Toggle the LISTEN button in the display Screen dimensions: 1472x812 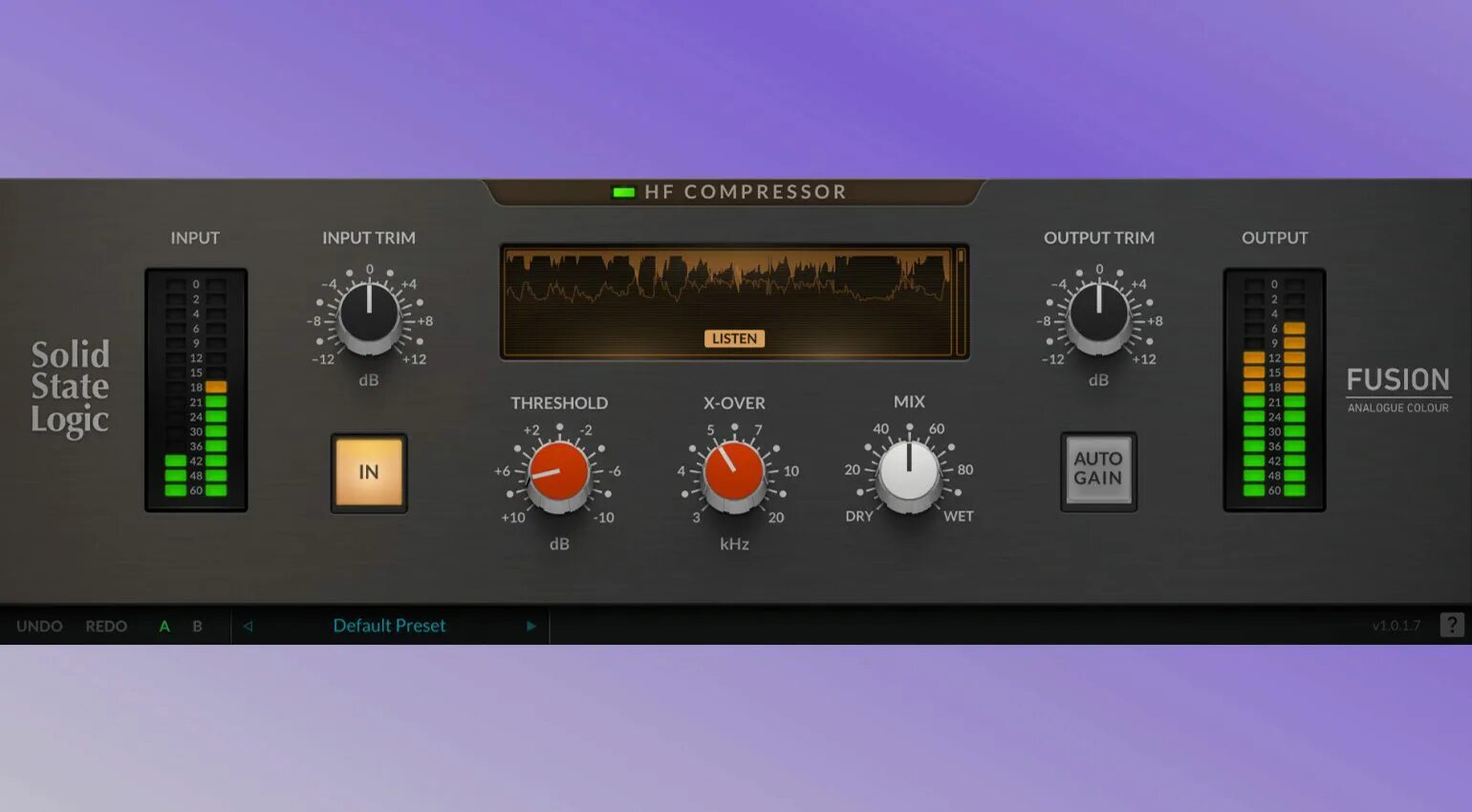click(x=734, y=338)
